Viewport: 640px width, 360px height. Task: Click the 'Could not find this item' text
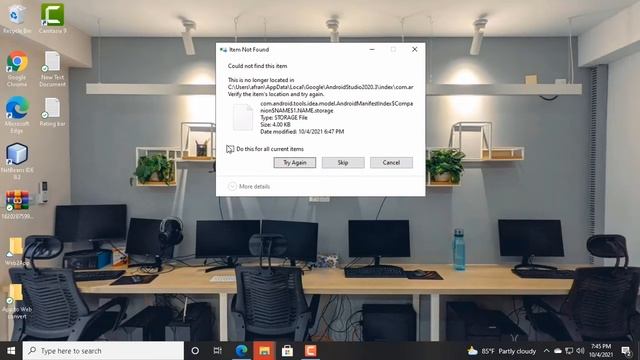coord(257,66)
